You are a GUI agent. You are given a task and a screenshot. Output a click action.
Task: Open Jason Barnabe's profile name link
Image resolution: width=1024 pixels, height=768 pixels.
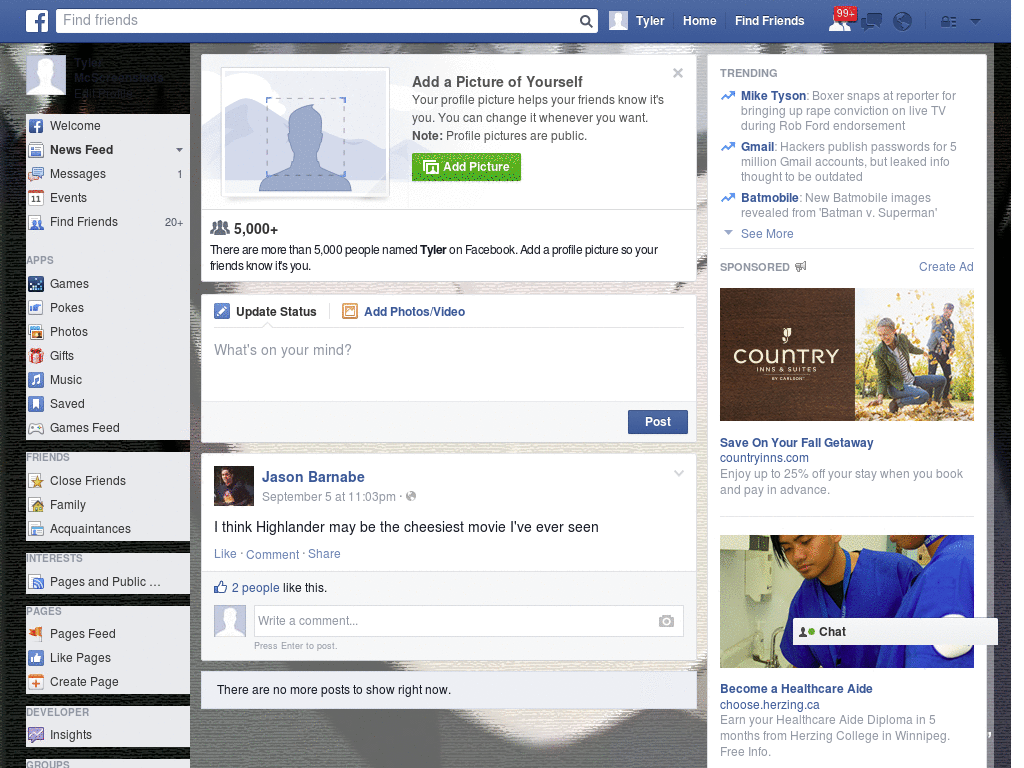point(313,477)
